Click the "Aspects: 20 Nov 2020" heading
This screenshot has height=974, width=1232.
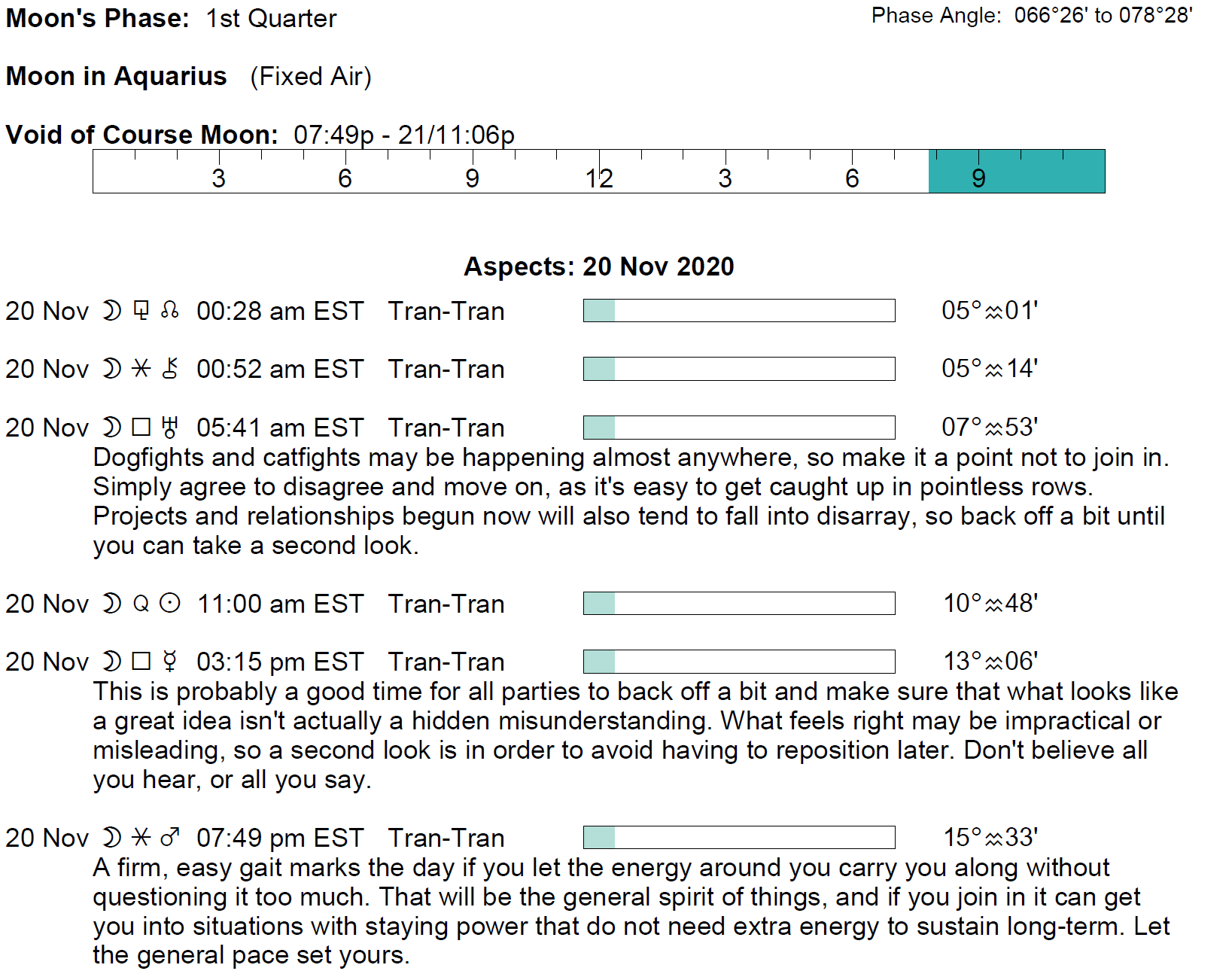click(598, 266)
